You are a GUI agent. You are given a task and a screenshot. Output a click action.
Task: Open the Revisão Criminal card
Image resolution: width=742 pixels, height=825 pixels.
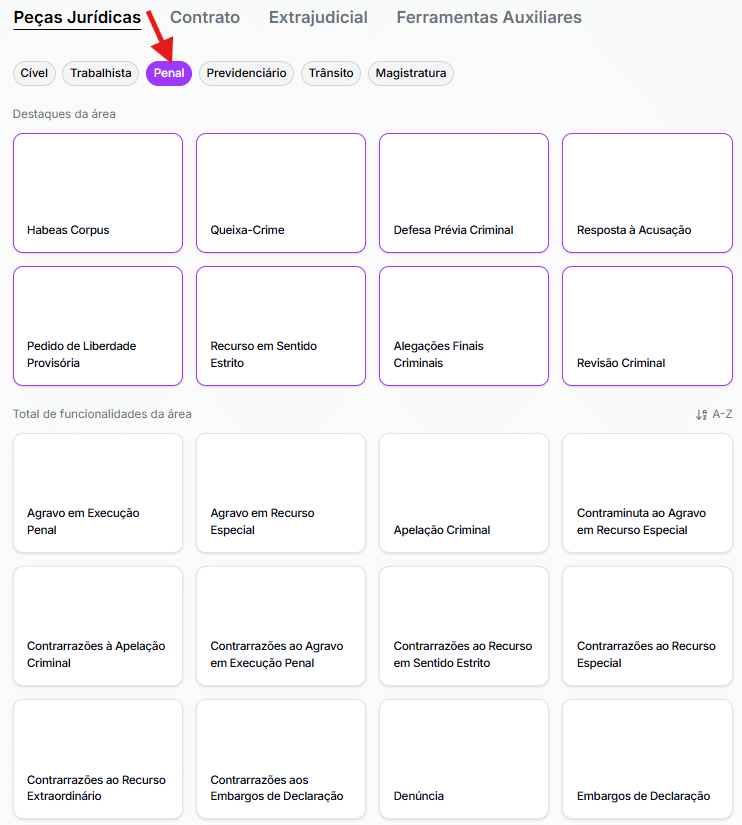pyautogui.click(x=647, y=326)
